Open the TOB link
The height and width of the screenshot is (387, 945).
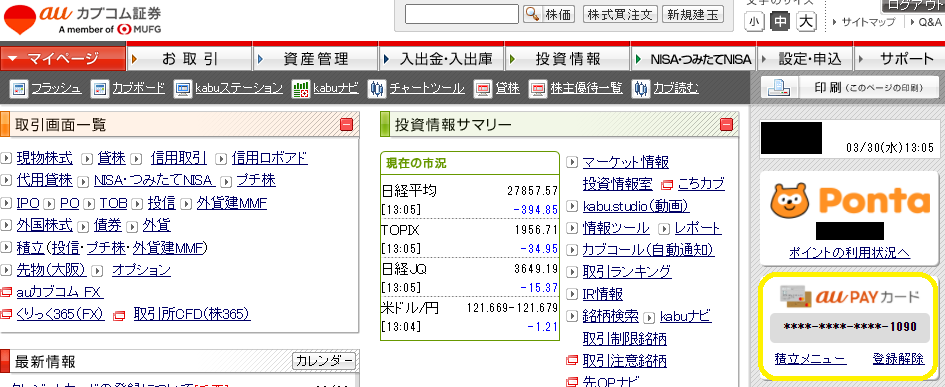click(113, 203)
